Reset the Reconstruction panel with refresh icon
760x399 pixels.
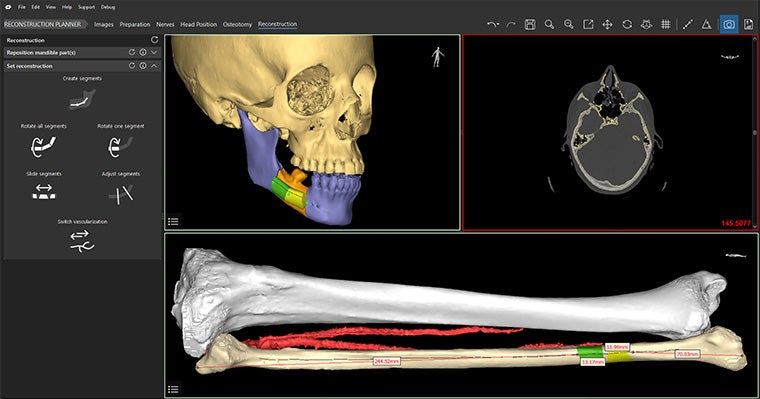coord(154,40)
